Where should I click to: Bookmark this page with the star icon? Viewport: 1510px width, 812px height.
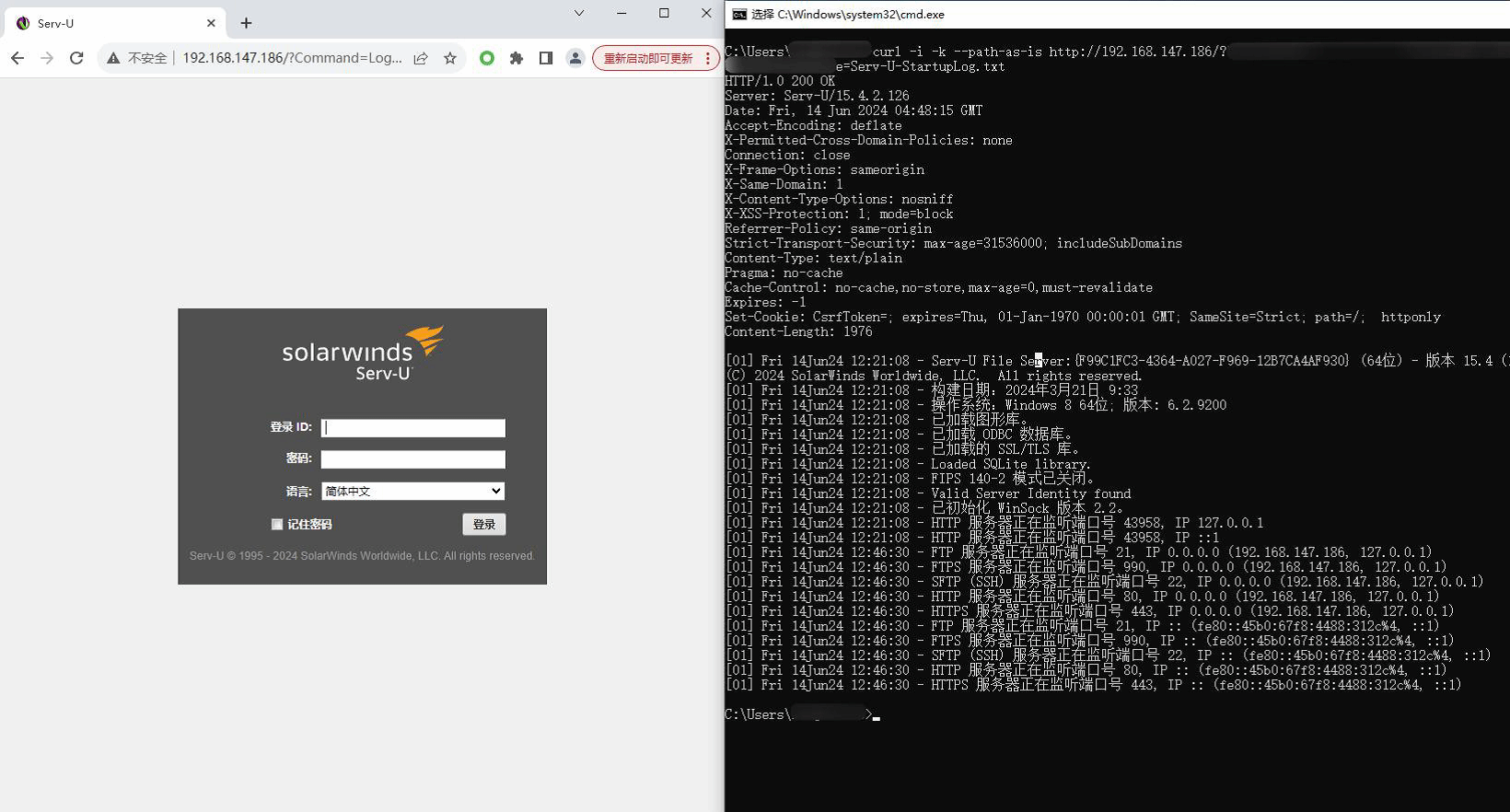450,58
